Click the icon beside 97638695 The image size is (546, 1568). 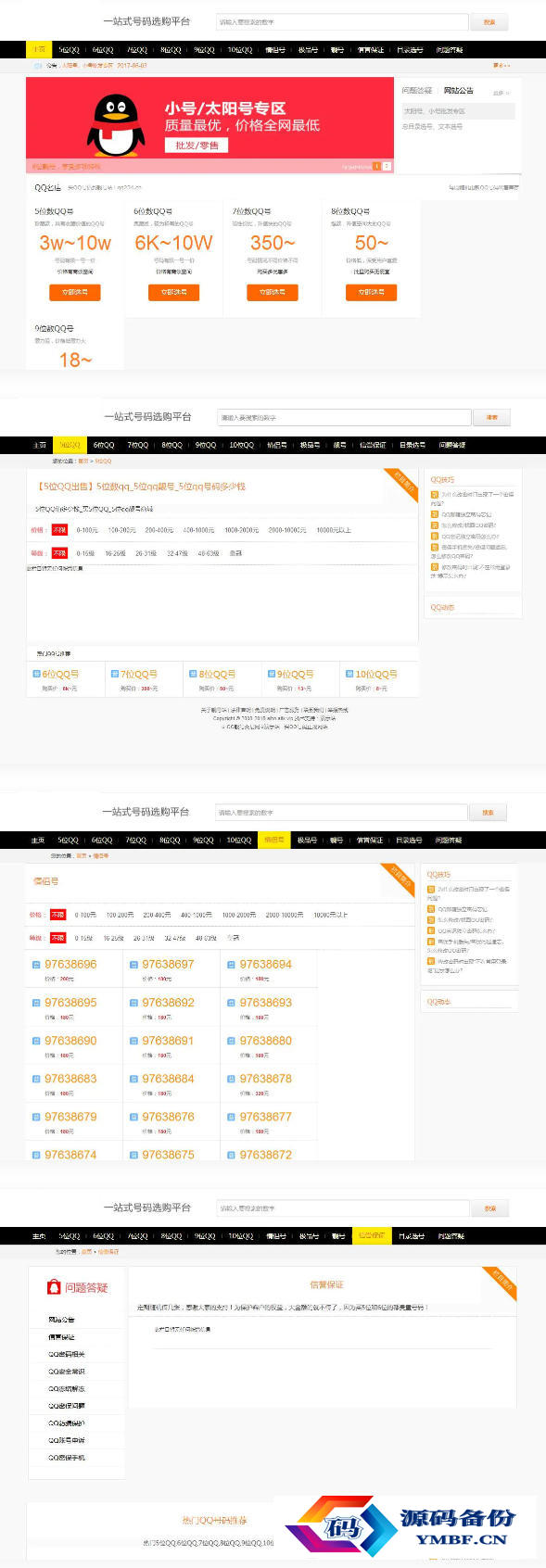(x=36, y=1003)
